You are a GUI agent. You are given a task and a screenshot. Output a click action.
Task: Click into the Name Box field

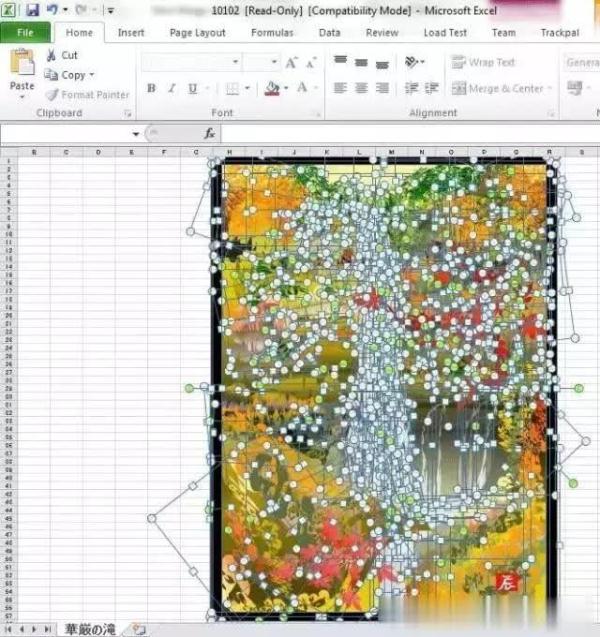(x=65, y=134)
